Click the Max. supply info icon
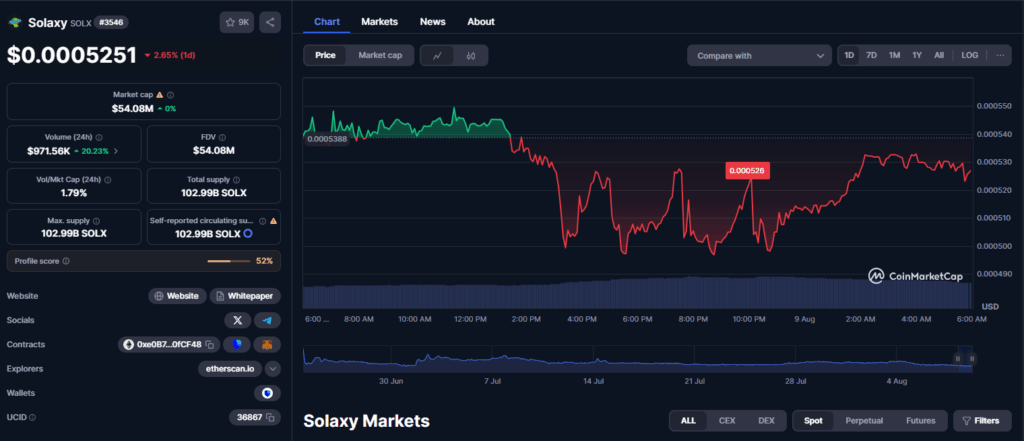Screen dimensions: 1024x441 tap(96, 221)
